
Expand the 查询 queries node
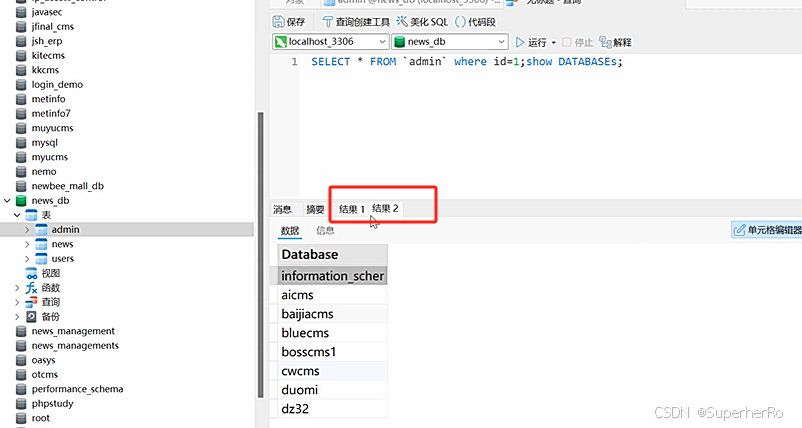tap(17, 302)
